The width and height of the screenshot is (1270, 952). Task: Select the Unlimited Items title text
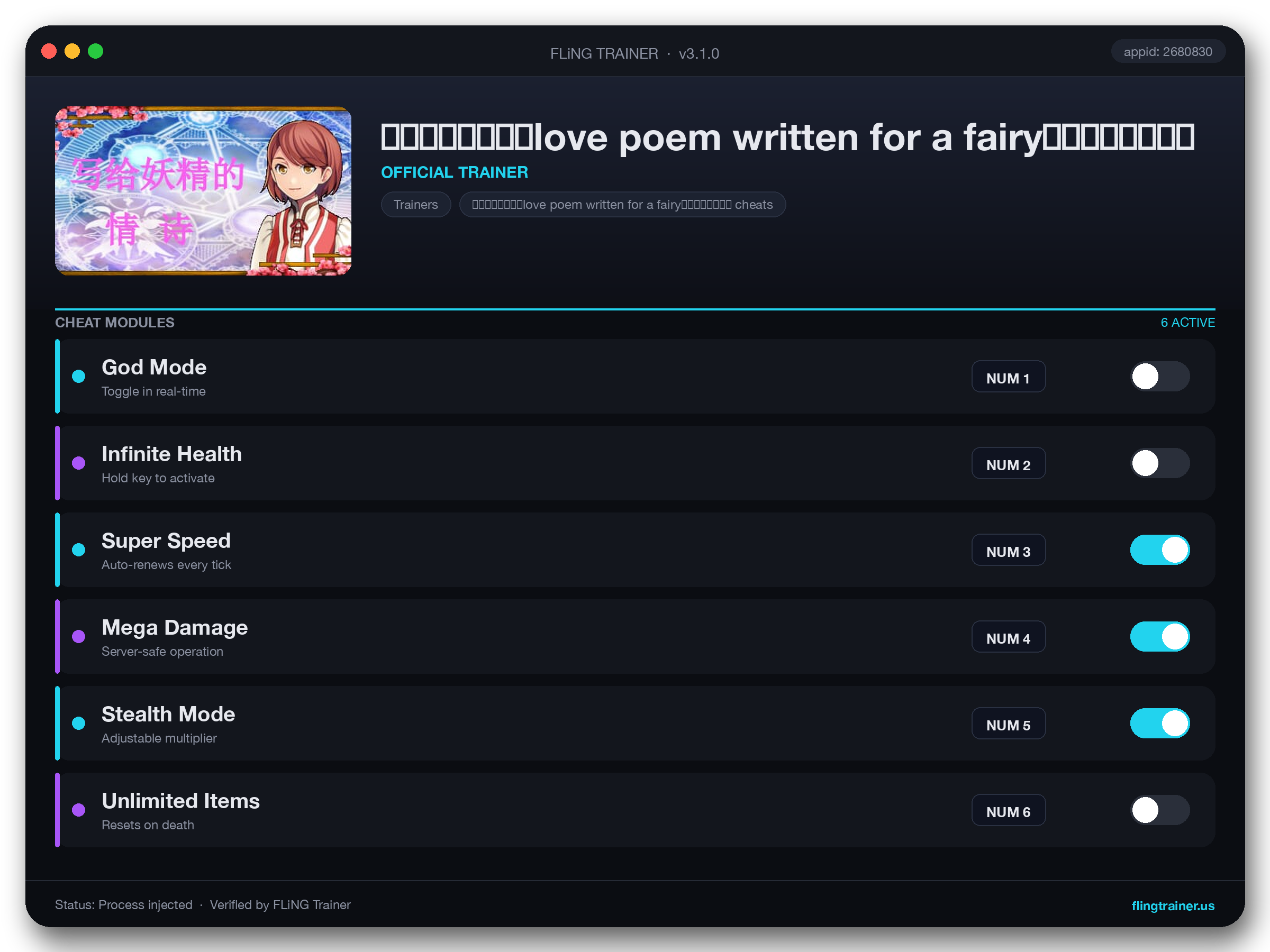pyautogui.click(x=181, y=801)
